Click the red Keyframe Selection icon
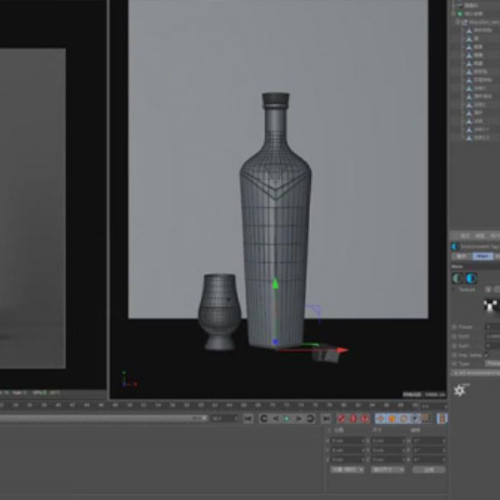The image size is (500, 500). [365, 418]
